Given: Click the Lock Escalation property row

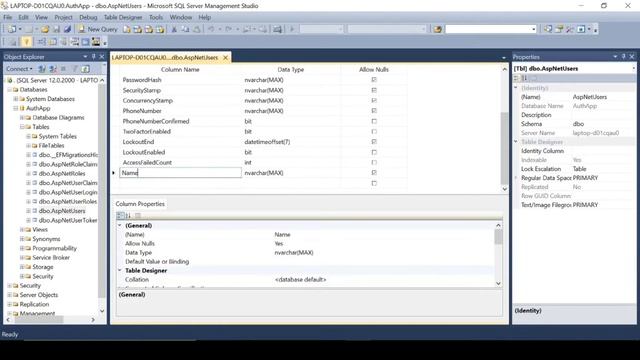Looking at the screenshot, I should 573,169.
